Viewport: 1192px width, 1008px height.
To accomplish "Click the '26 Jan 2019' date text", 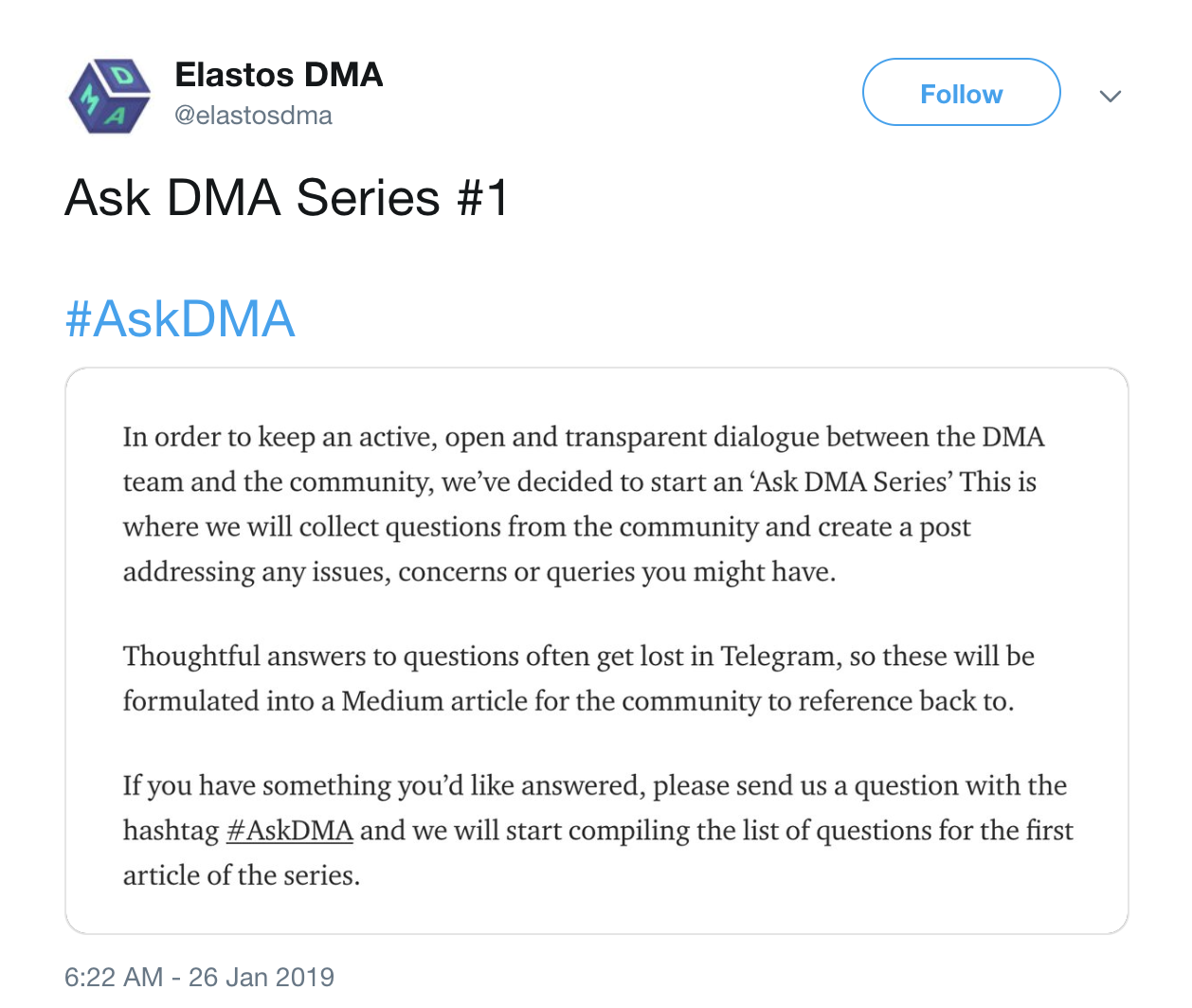I will [262, 977].
